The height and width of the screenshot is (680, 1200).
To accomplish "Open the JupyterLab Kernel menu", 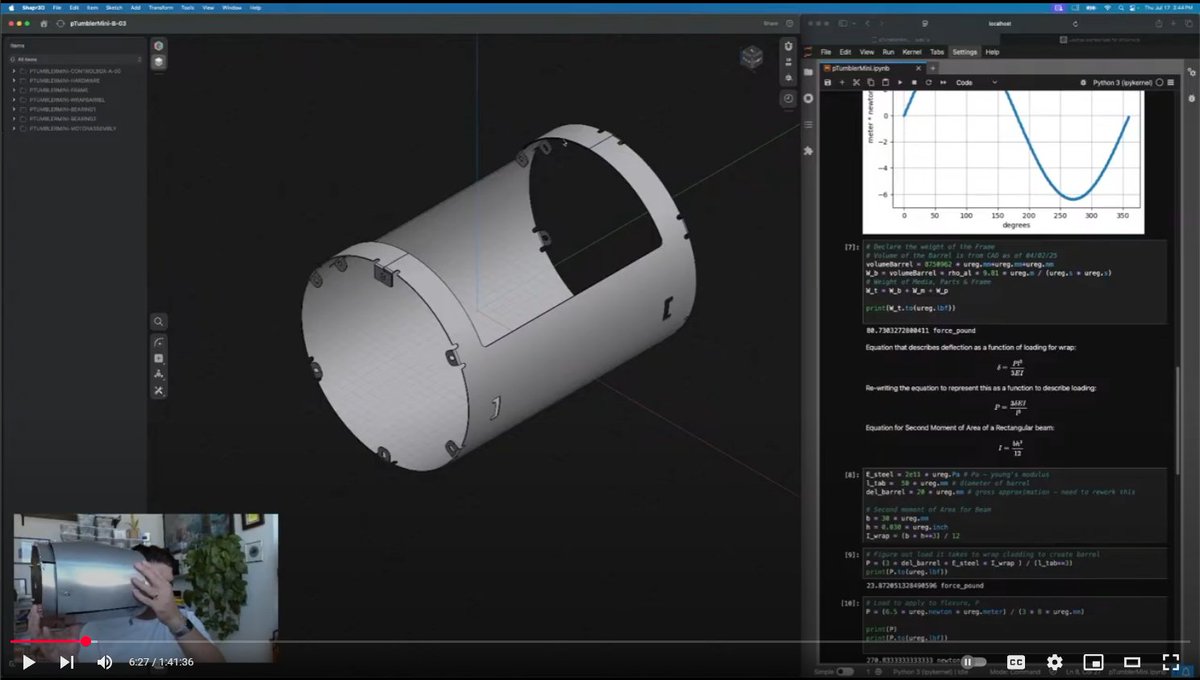I will pos(911,52).
